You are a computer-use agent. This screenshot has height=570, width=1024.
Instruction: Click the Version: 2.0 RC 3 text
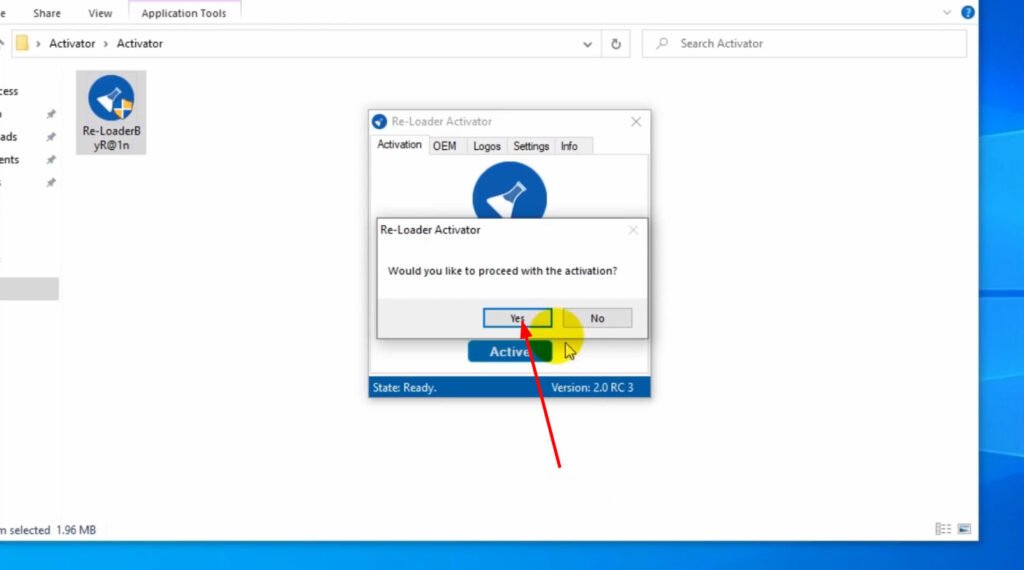point(592,388)
